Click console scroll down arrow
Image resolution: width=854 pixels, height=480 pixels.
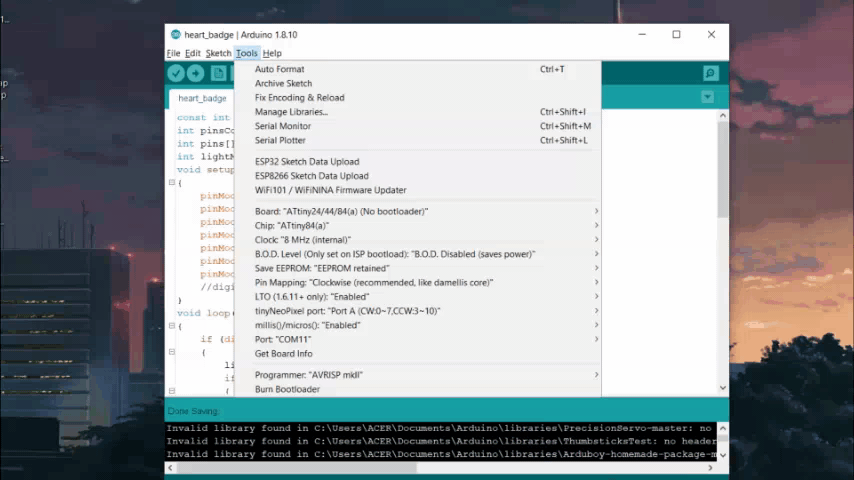(x=723, y=455)
